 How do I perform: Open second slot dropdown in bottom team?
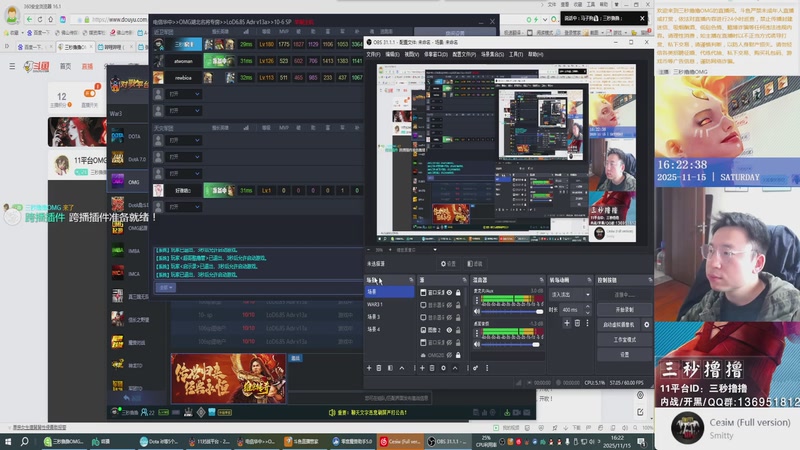pos(184,157)
